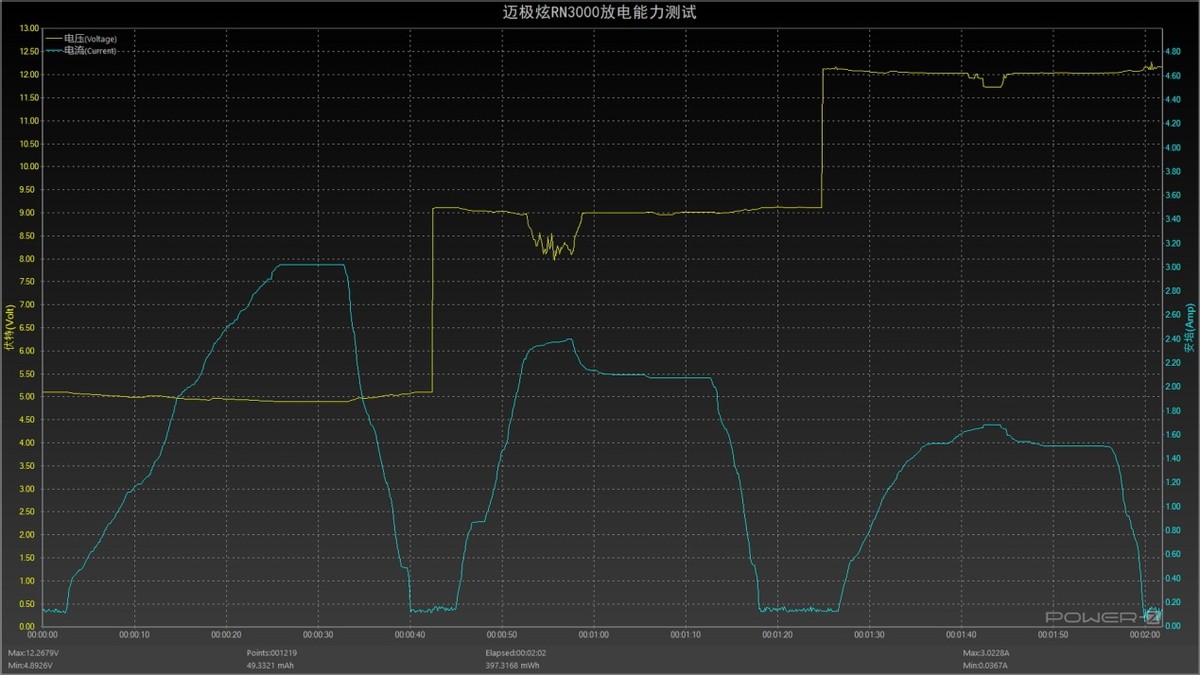The image size is (1200, 675).
Task: Click the 00:01:20 time axis tick
Action: click(777, 634)
